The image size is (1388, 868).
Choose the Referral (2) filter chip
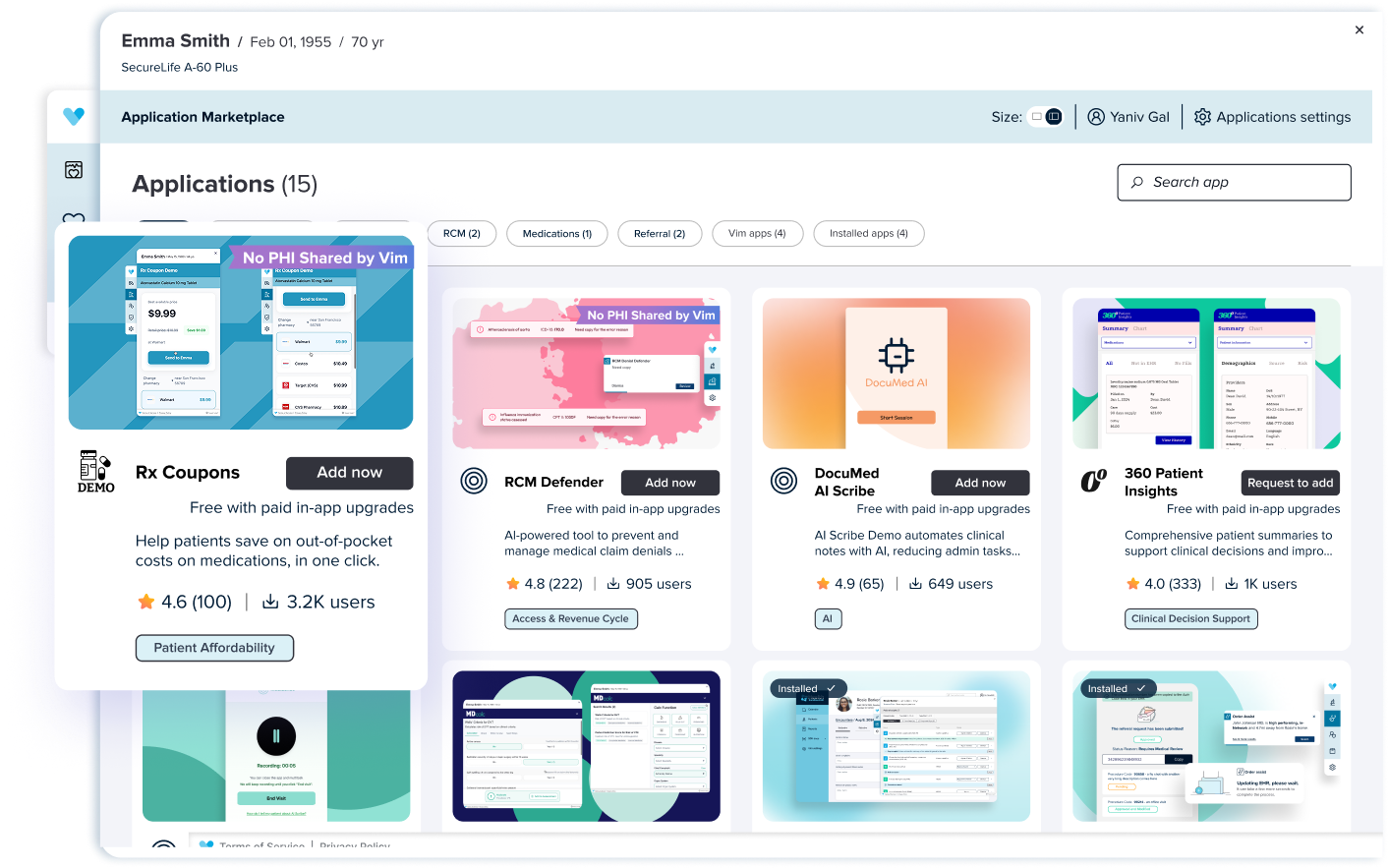click(659, 234)
